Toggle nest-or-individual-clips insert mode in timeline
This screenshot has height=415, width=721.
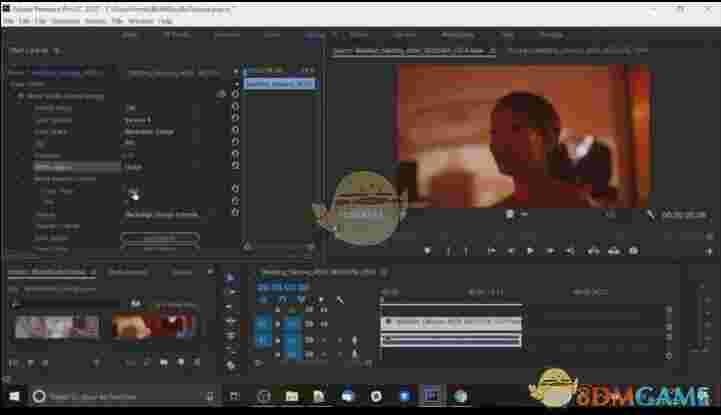coord(263,300)
